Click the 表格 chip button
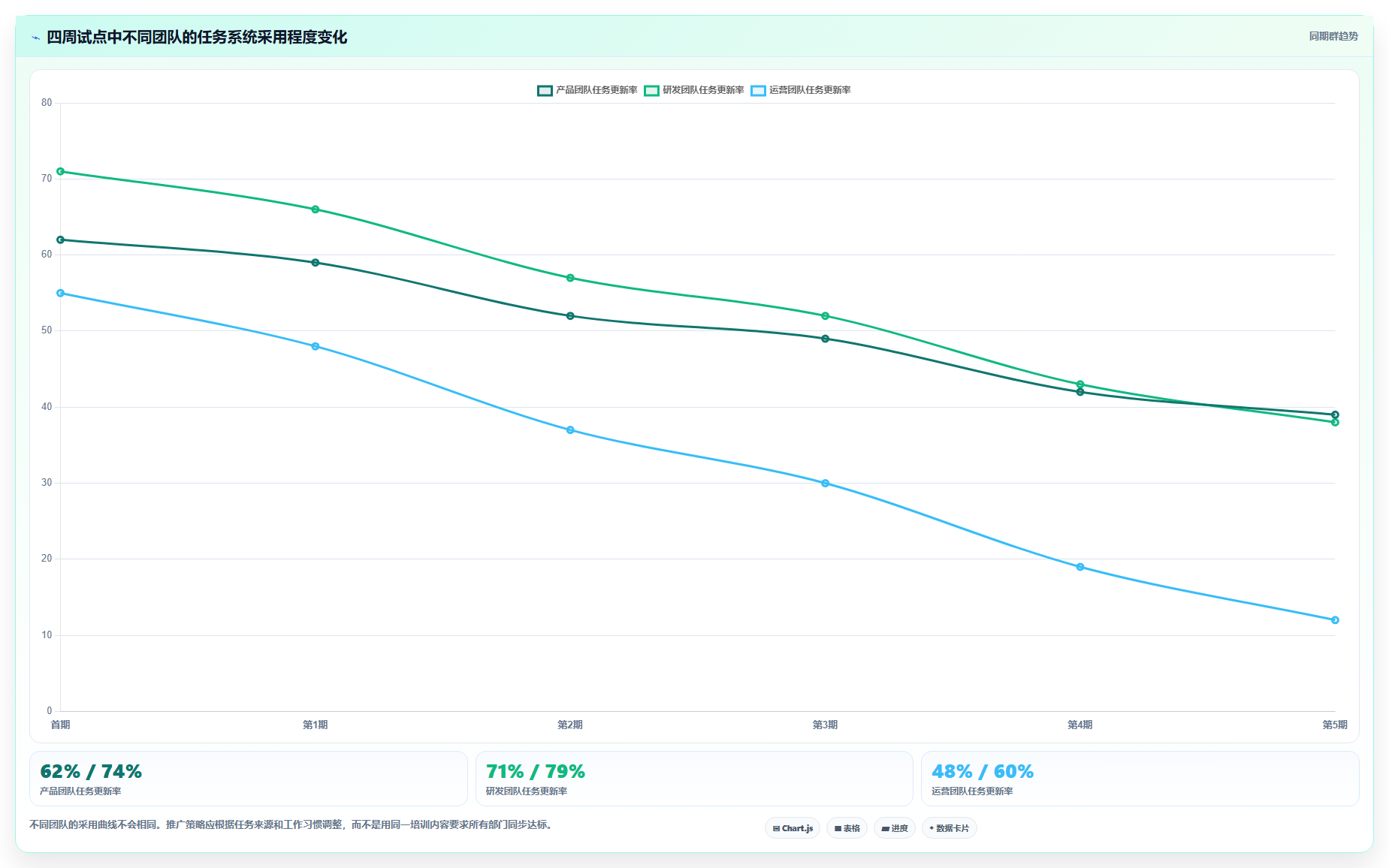Image resolution: width=1389 pixels, height=868 pixels. pyautogui.click(x=847, y=828)
